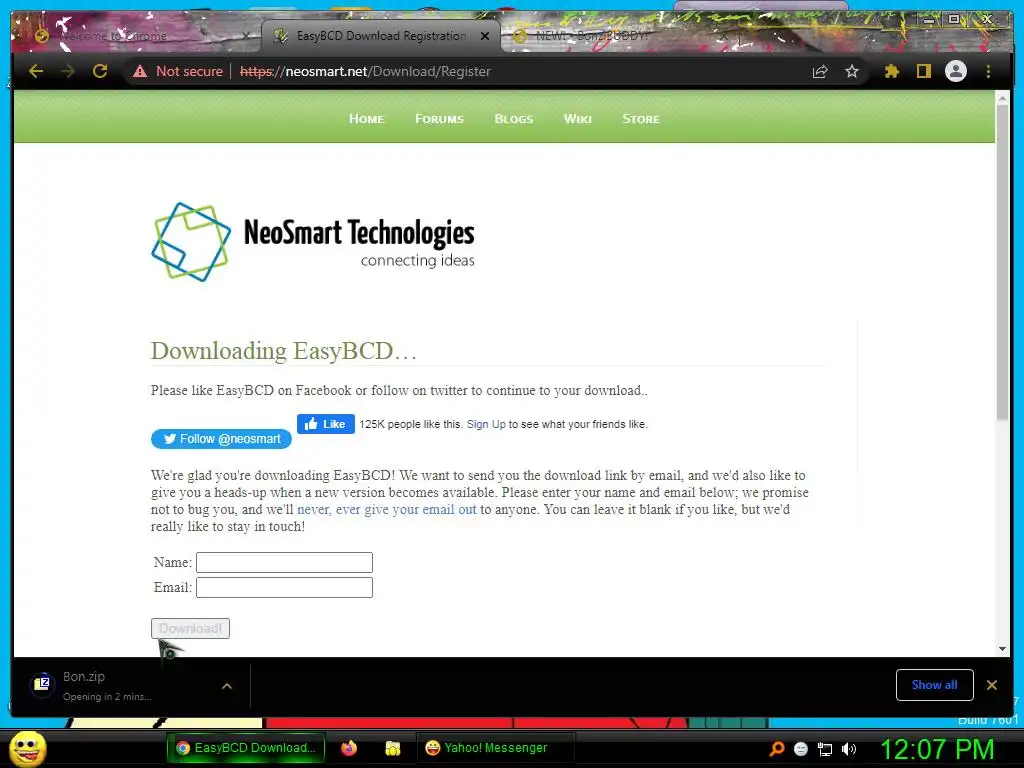The width and height of the screenshot is (1024, 768).
Task: Open the smiley Start button
Action: [x=27, y=748]
